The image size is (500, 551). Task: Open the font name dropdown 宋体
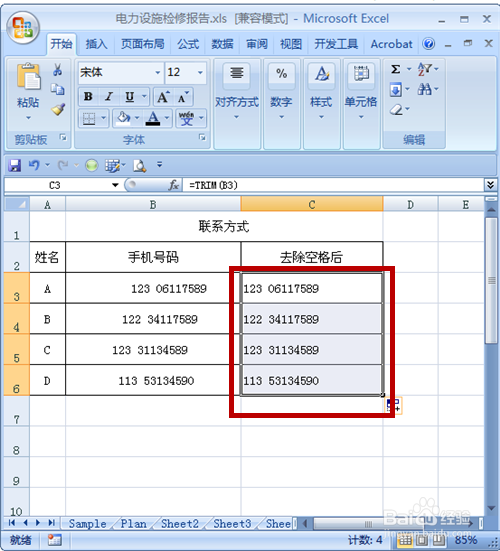click(158, 72)
